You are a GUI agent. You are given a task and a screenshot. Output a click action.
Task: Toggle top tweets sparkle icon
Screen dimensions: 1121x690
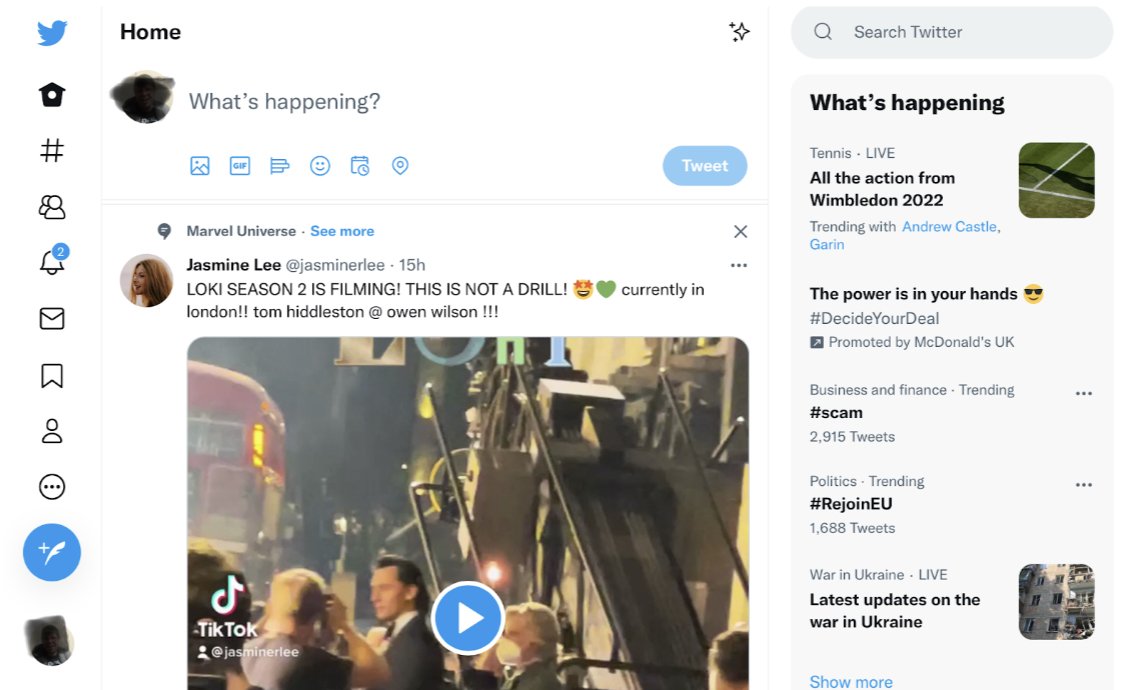pyautogui.click(x=739, y=31)
